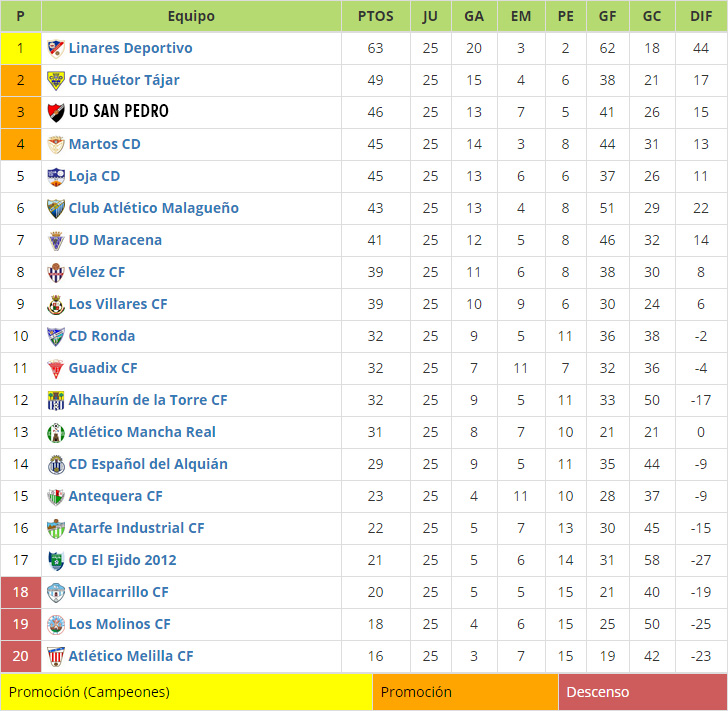
Task: Open the Martos CD team link
Action: click(104, 144)
